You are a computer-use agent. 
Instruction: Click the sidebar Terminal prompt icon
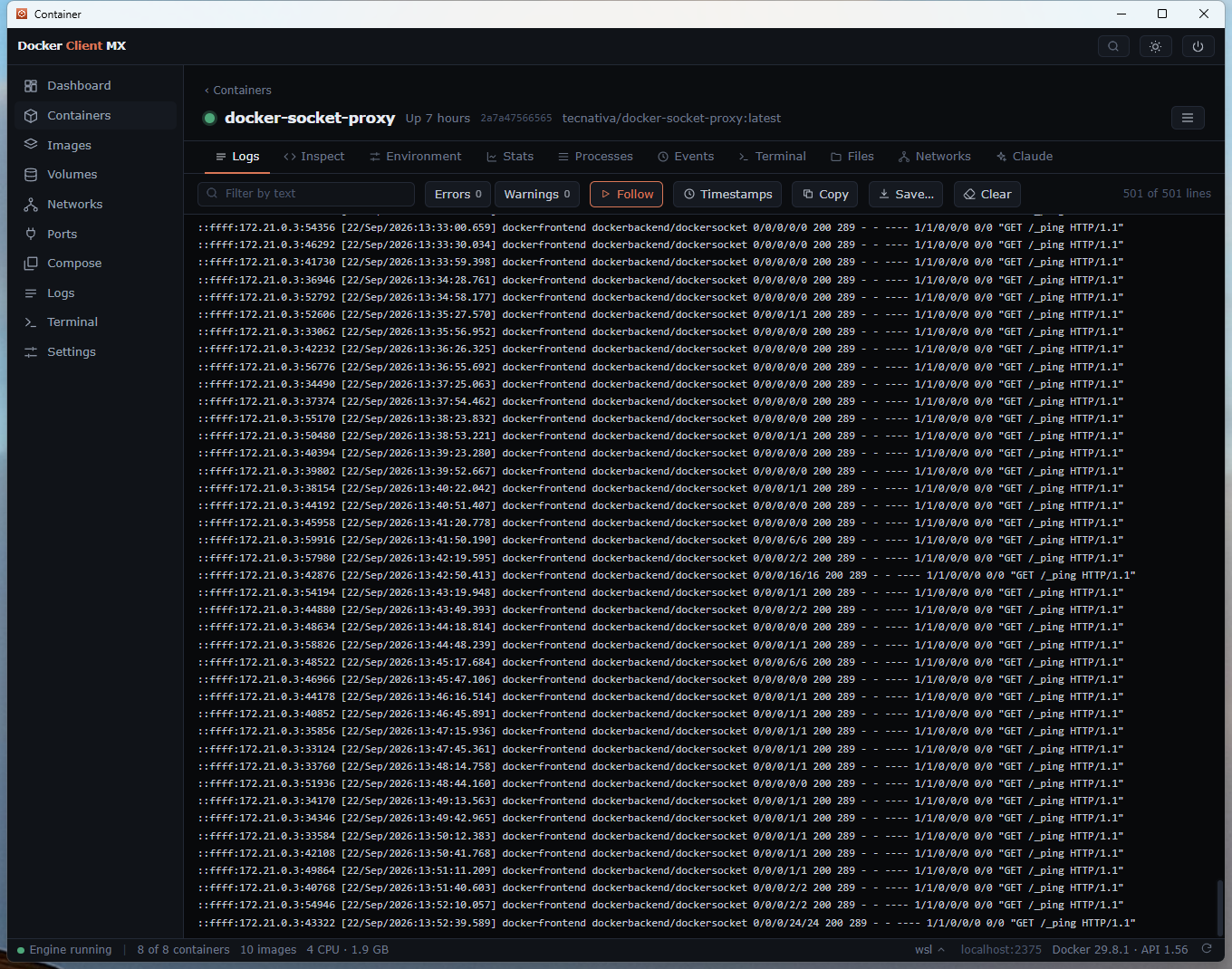pyautogui.click(x=31, y=321)
